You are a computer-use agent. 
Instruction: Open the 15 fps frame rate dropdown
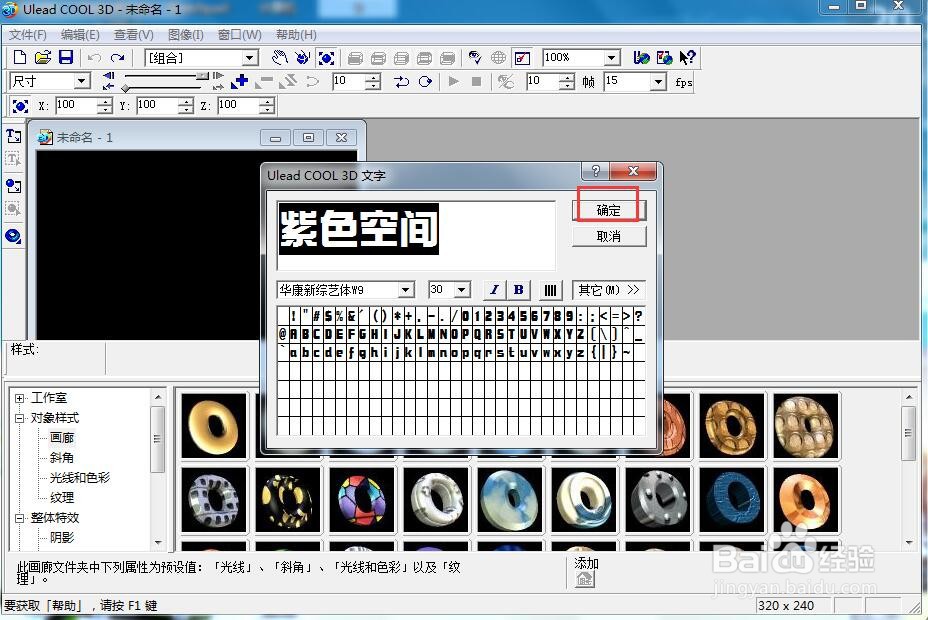pyautogui.click(x=658, y=82)
